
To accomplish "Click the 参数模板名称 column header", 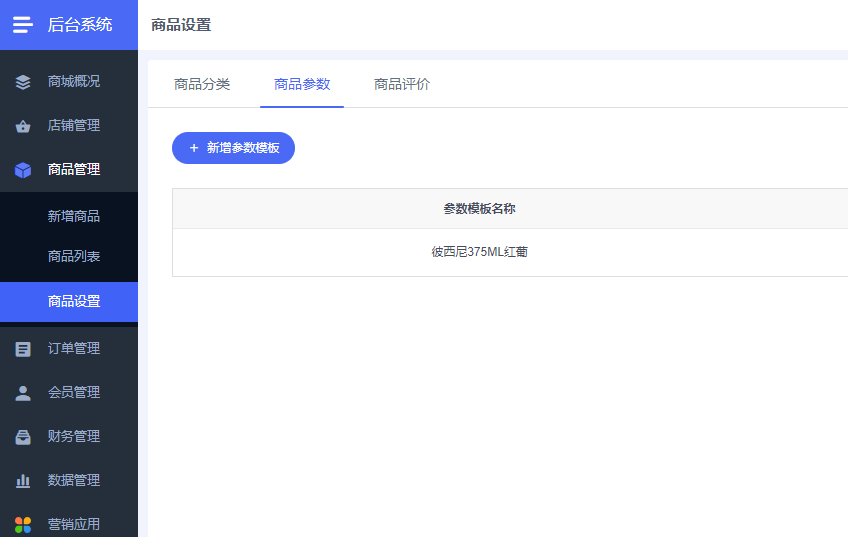I will point(479,209).
